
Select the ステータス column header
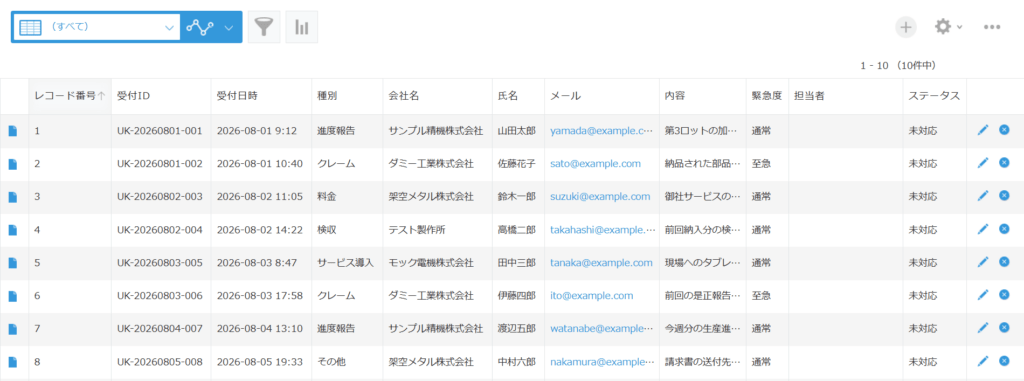[x=935, y=96]
